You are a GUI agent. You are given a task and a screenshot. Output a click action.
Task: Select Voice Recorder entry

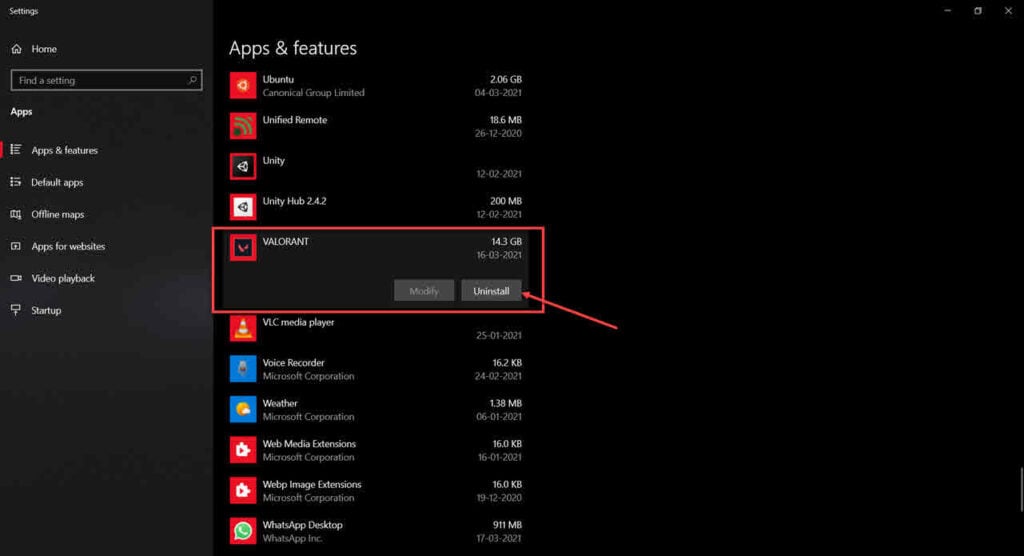click(x=293, y=363)
